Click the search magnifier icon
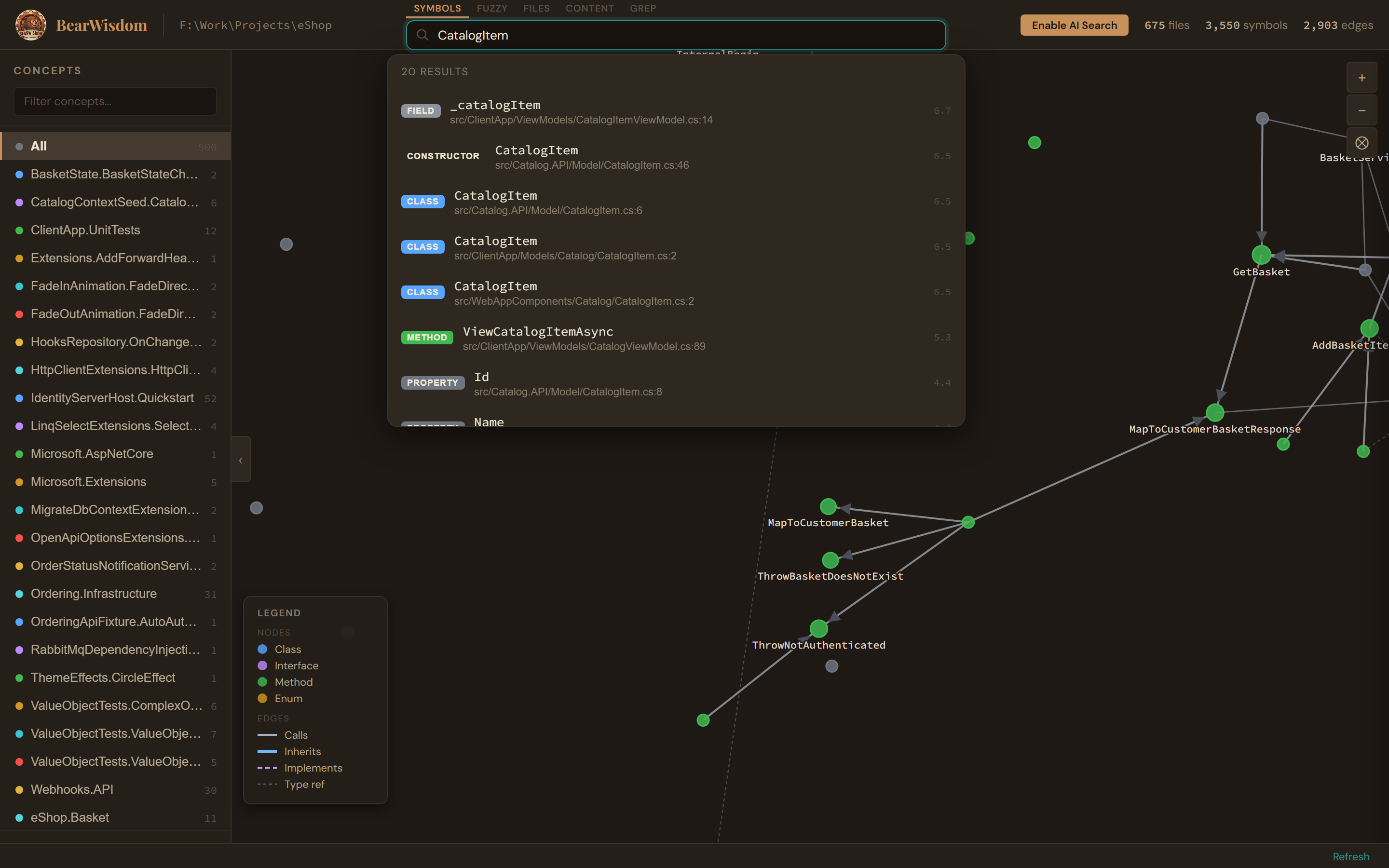Image resolution: width=1389 pixels, height=868 pixels. pyautogui.click(x=422, y=35)
